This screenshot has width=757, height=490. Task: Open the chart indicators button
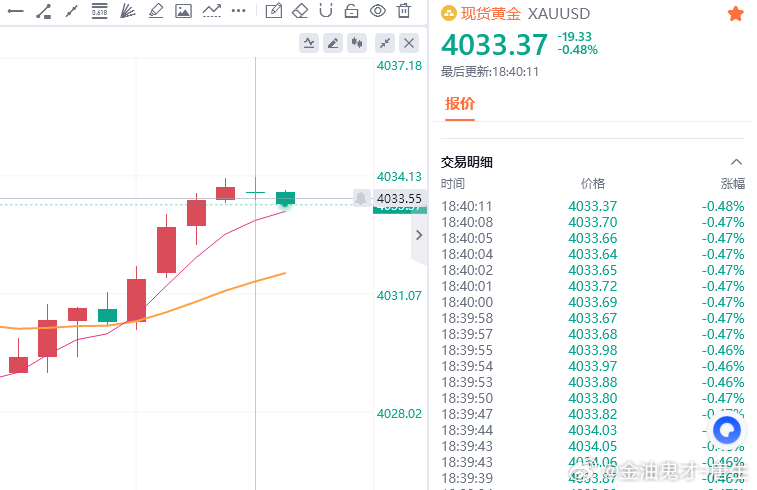tap(309, 43)
